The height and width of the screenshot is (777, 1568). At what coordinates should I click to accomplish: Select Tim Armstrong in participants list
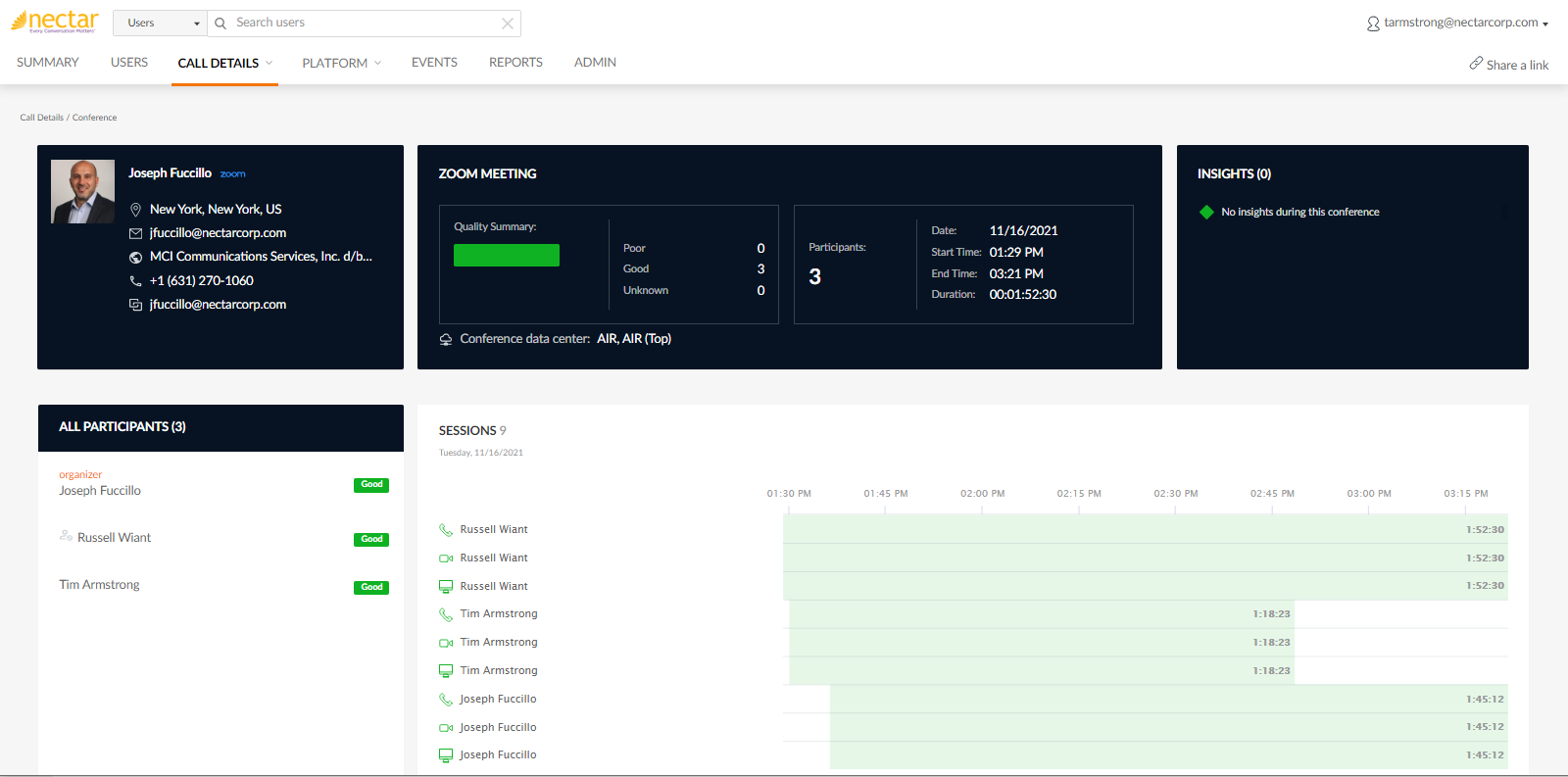click(x=99, y=584)
